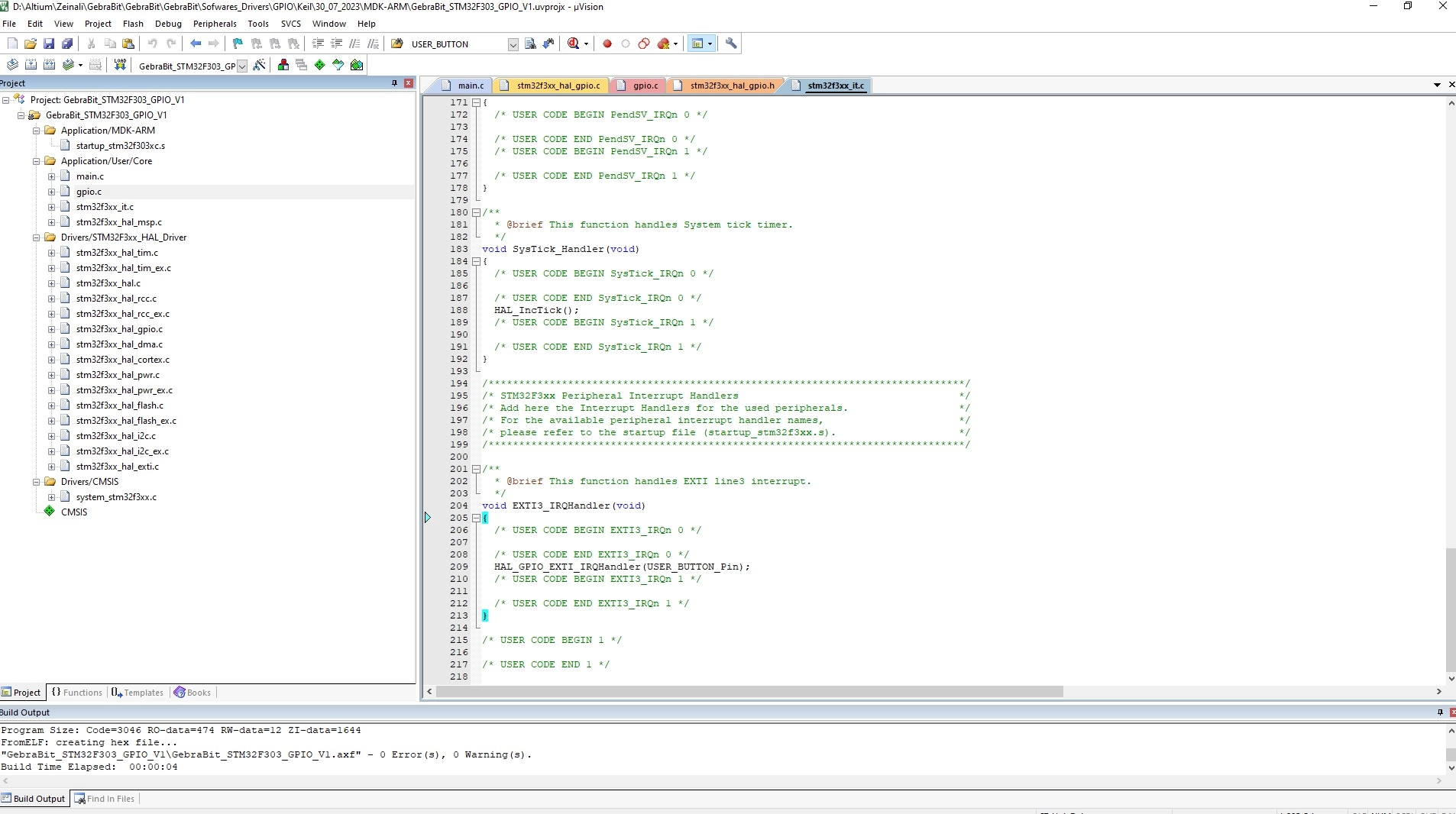Insert a breakpoint with the red dot icon
This screenshot has height=814, width=1456.
pyautogui.click(x=607, y=44)
